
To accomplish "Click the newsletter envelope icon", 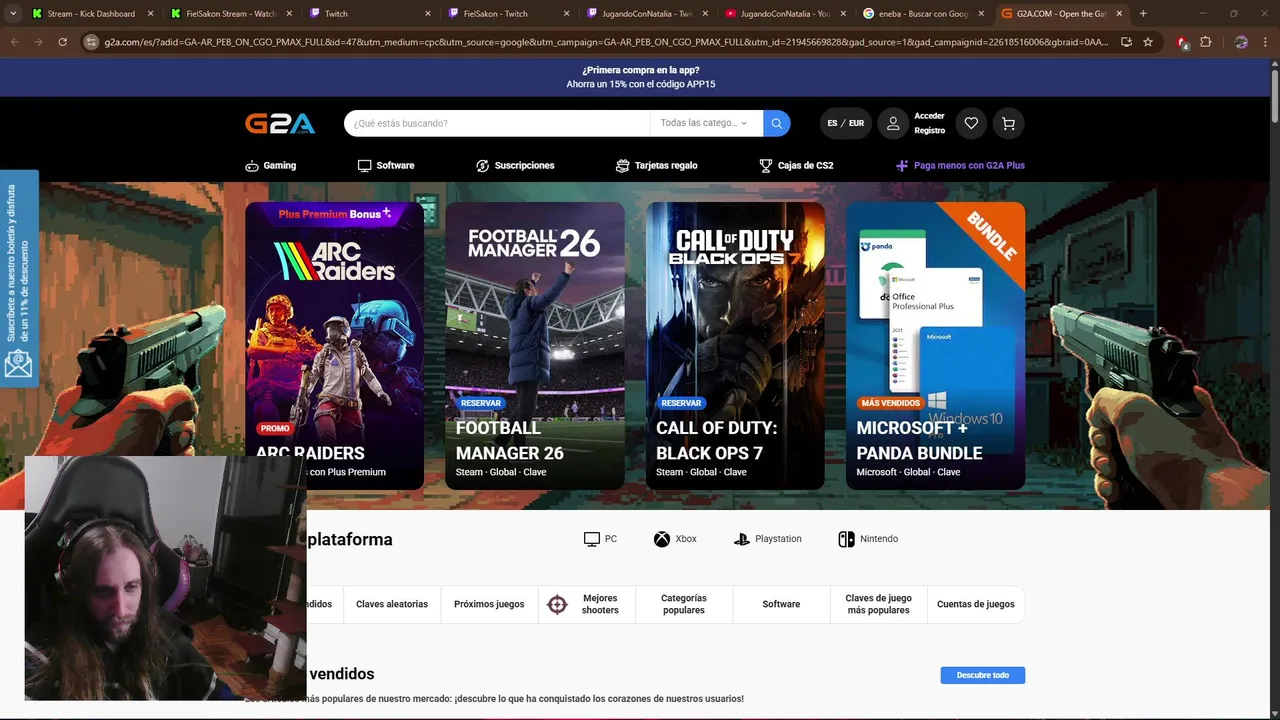I will (18, 364).
